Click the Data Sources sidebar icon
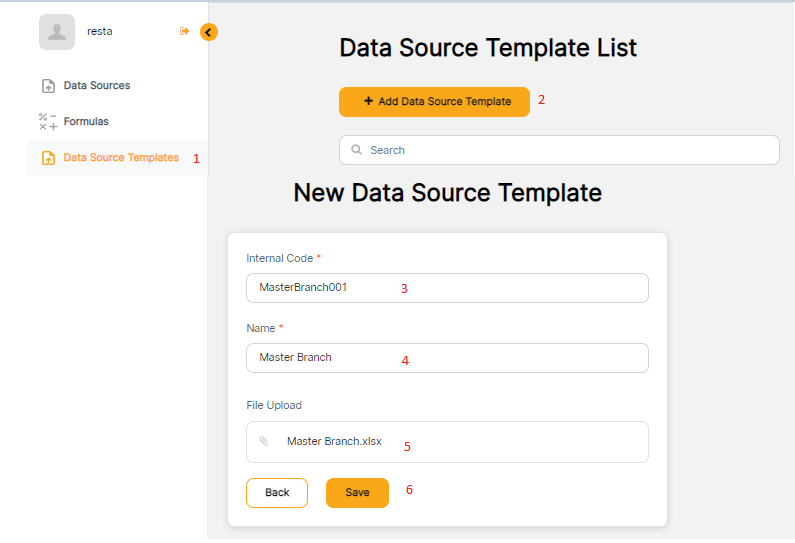 48,86
